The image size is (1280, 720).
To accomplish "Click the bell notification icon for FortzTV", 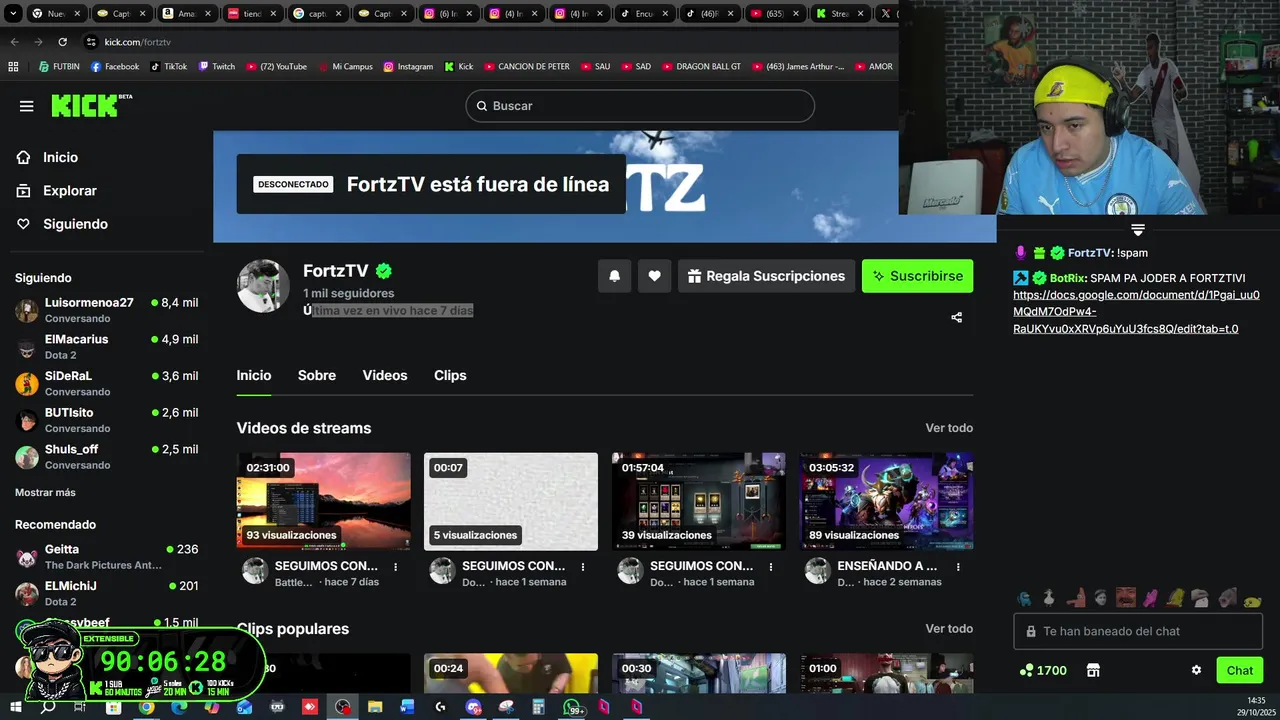I will click(615, 276).
